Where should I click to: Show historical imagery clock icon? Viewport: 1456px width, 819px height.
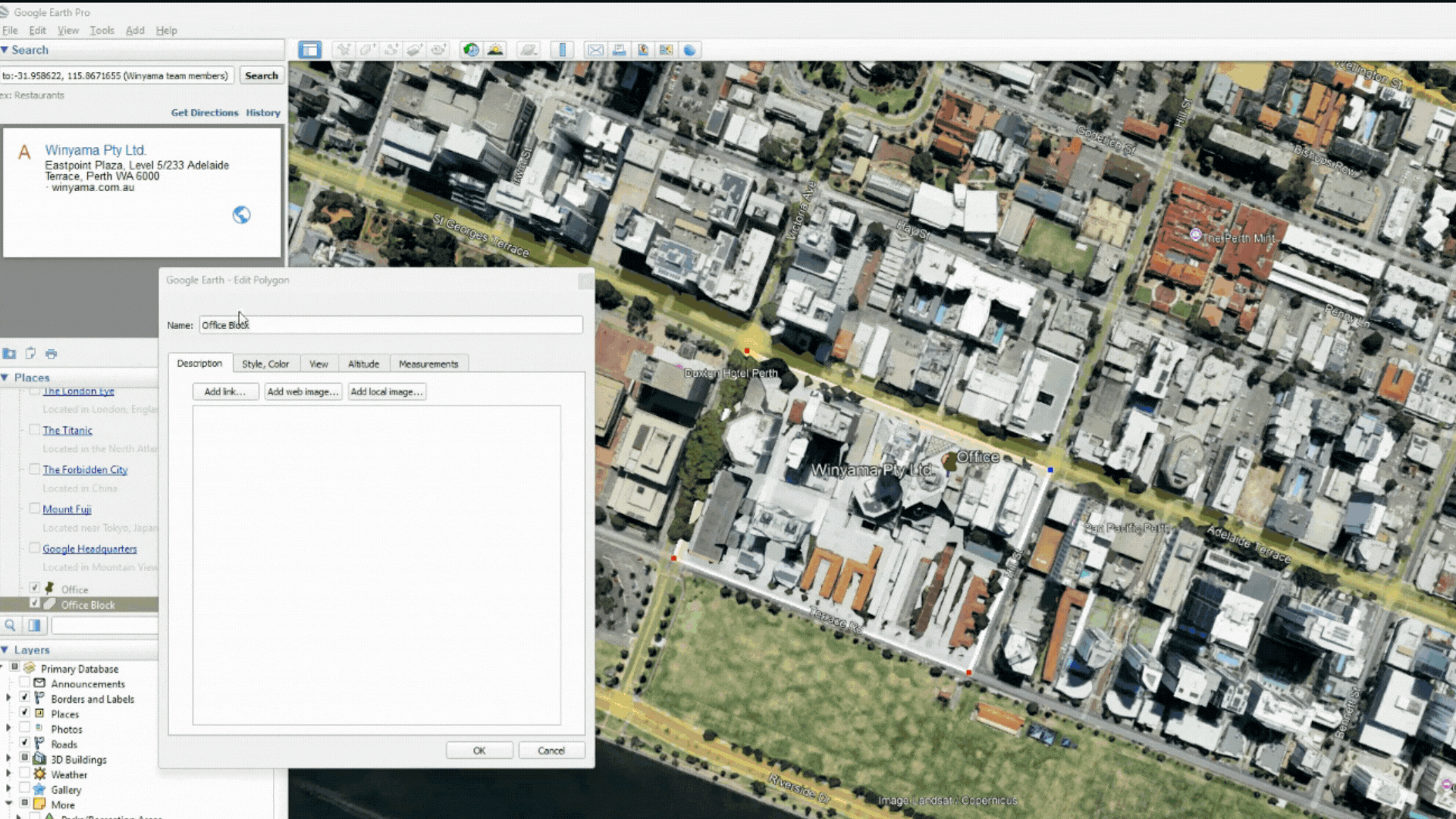coord(471,50)
